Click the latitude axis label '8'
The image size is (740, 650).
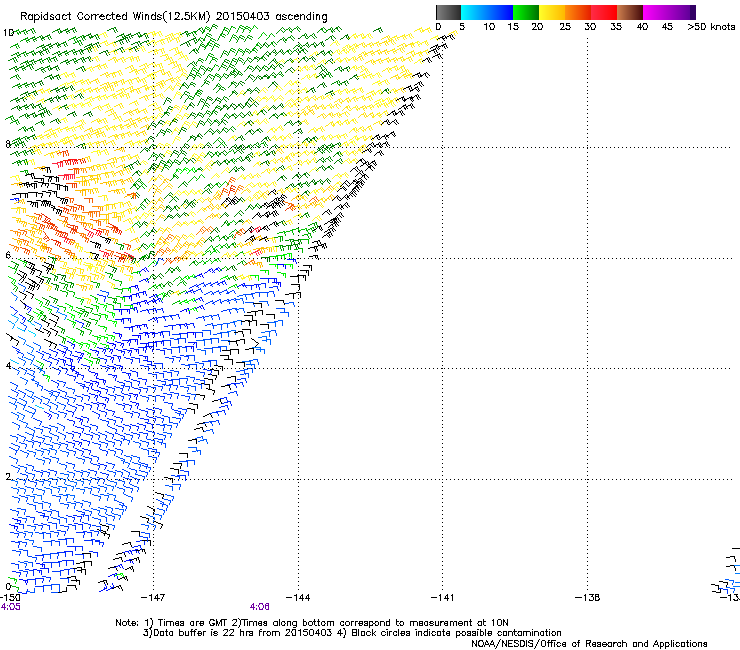tap(8, 144)
